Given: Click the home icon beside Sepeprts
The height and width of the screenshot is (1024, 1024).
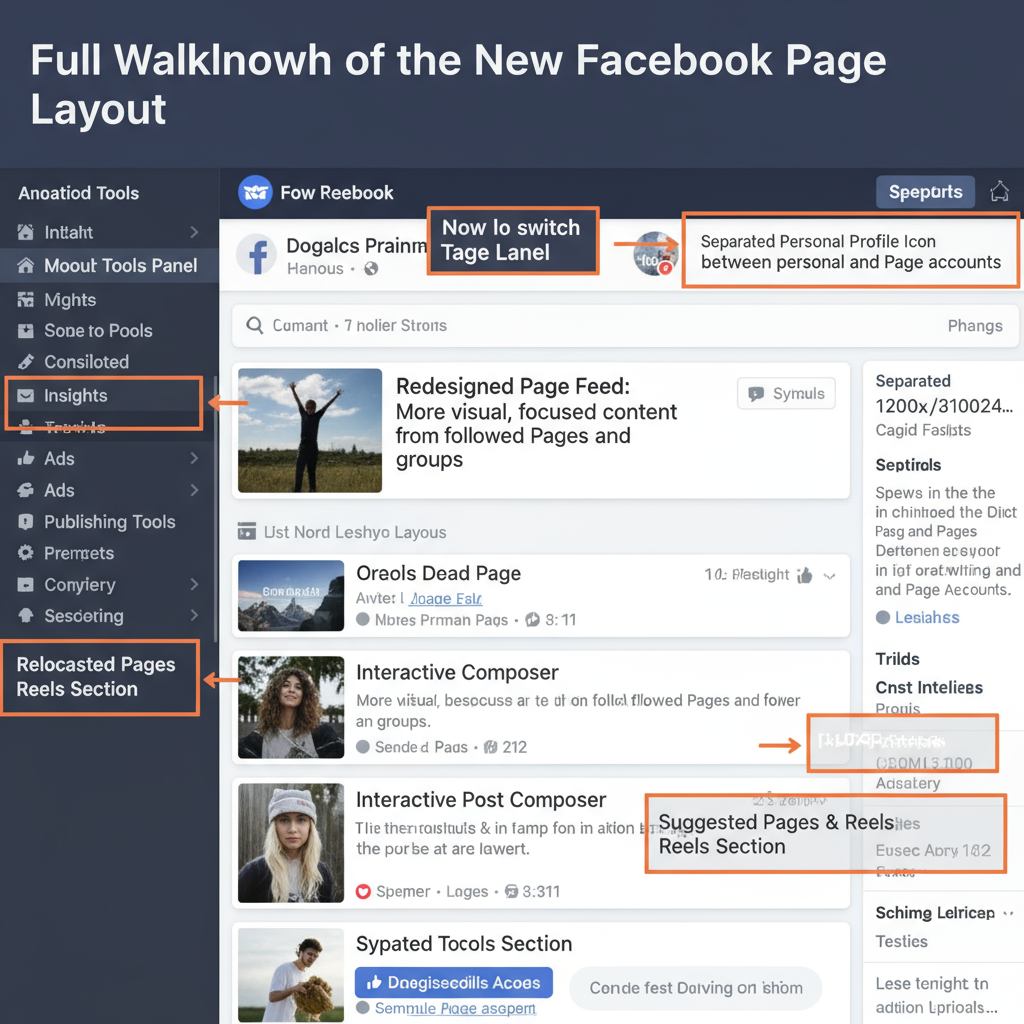Looking at the screenshot, I should click(x=999, y=192).
